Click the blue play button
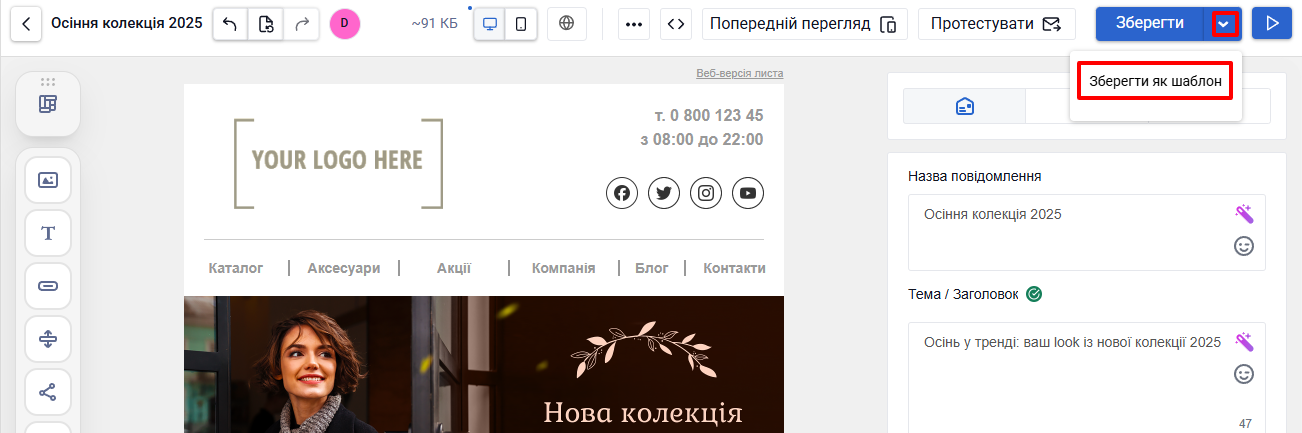 [x=1272, y=23]
